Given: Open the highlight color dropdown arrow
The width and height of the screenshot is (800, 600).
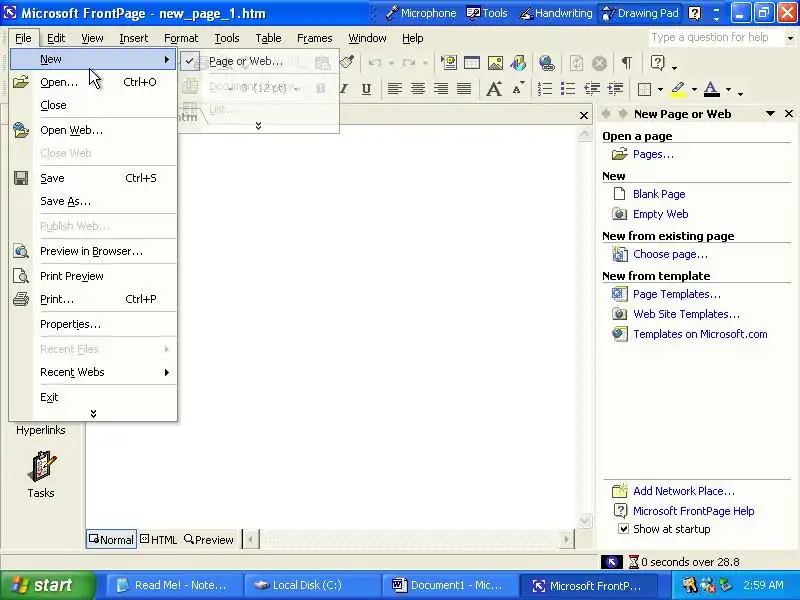Looking at the screenshot, I should click(694, 90).
